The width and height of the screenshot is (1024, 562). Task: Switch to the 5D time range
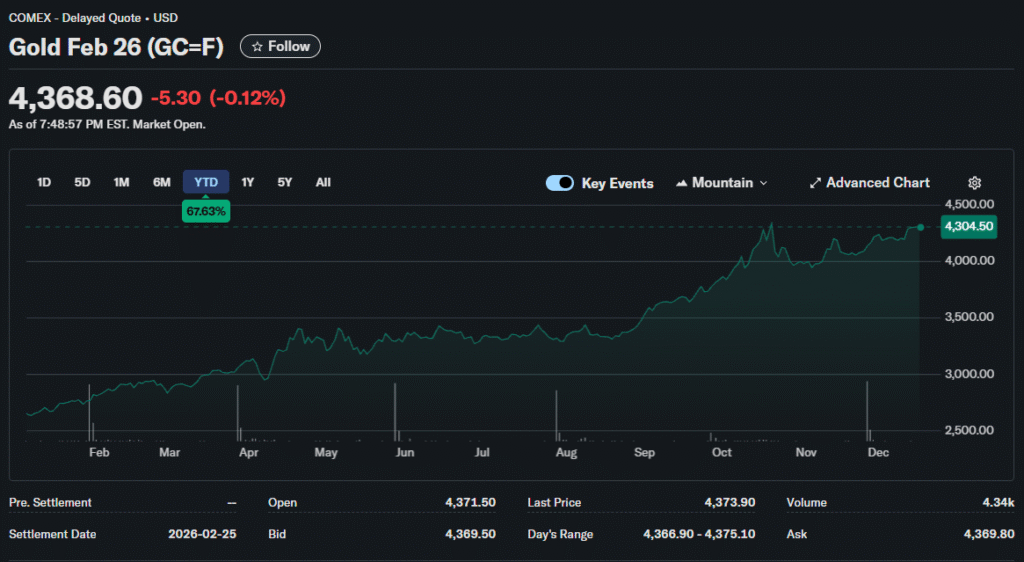pyautogui.click(x=82, y=182)
